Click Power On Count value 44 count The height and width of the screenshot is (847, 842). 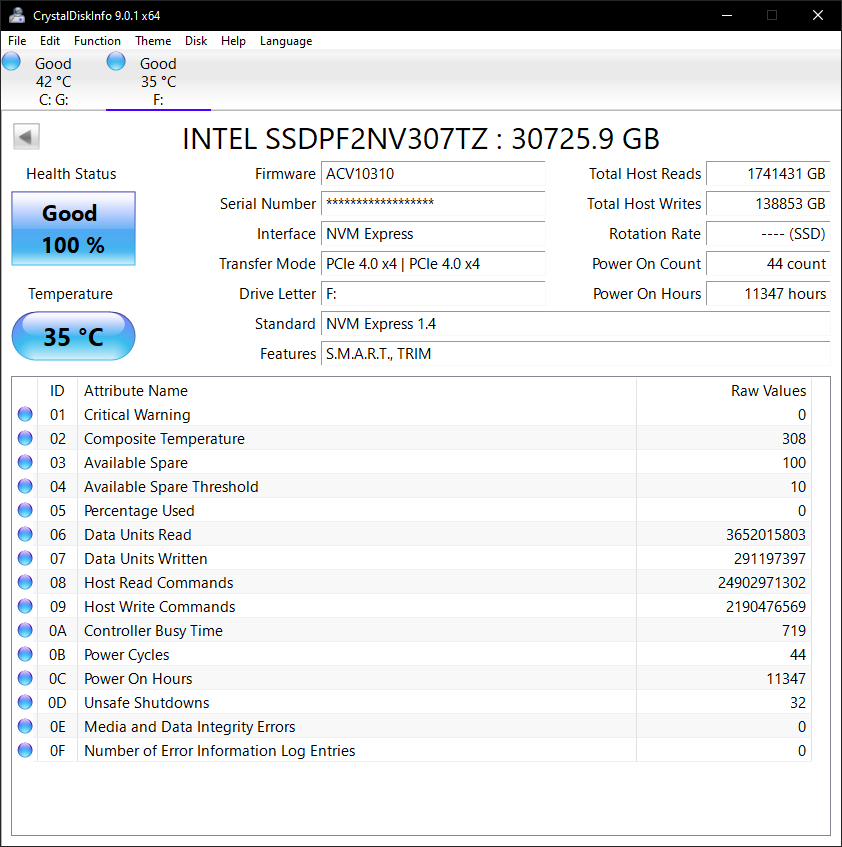[768, 264]
